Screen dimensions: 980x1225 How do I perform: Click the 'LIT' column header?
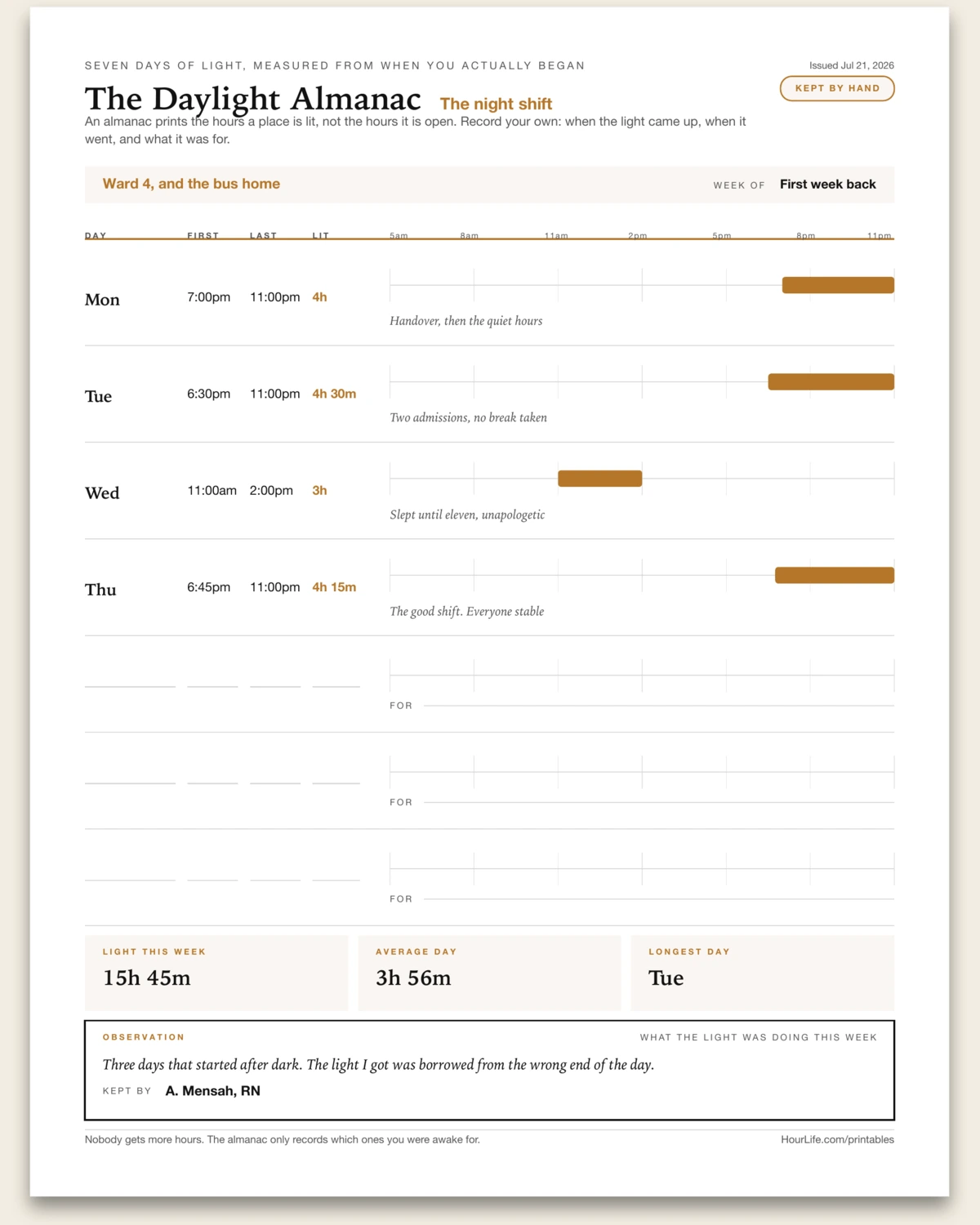tap(321, 235)
